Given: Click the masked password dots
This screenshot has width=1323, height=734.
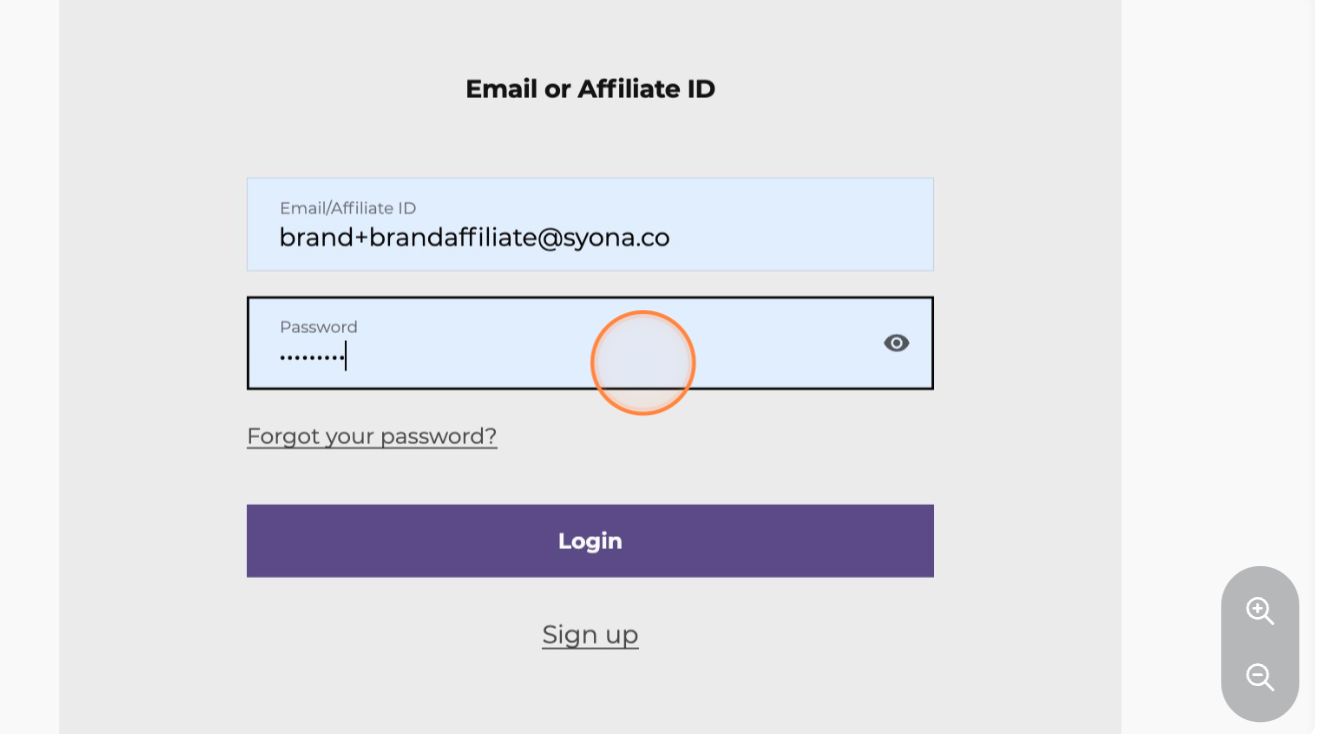Looking at the screenshot, I should coord(311,357).
